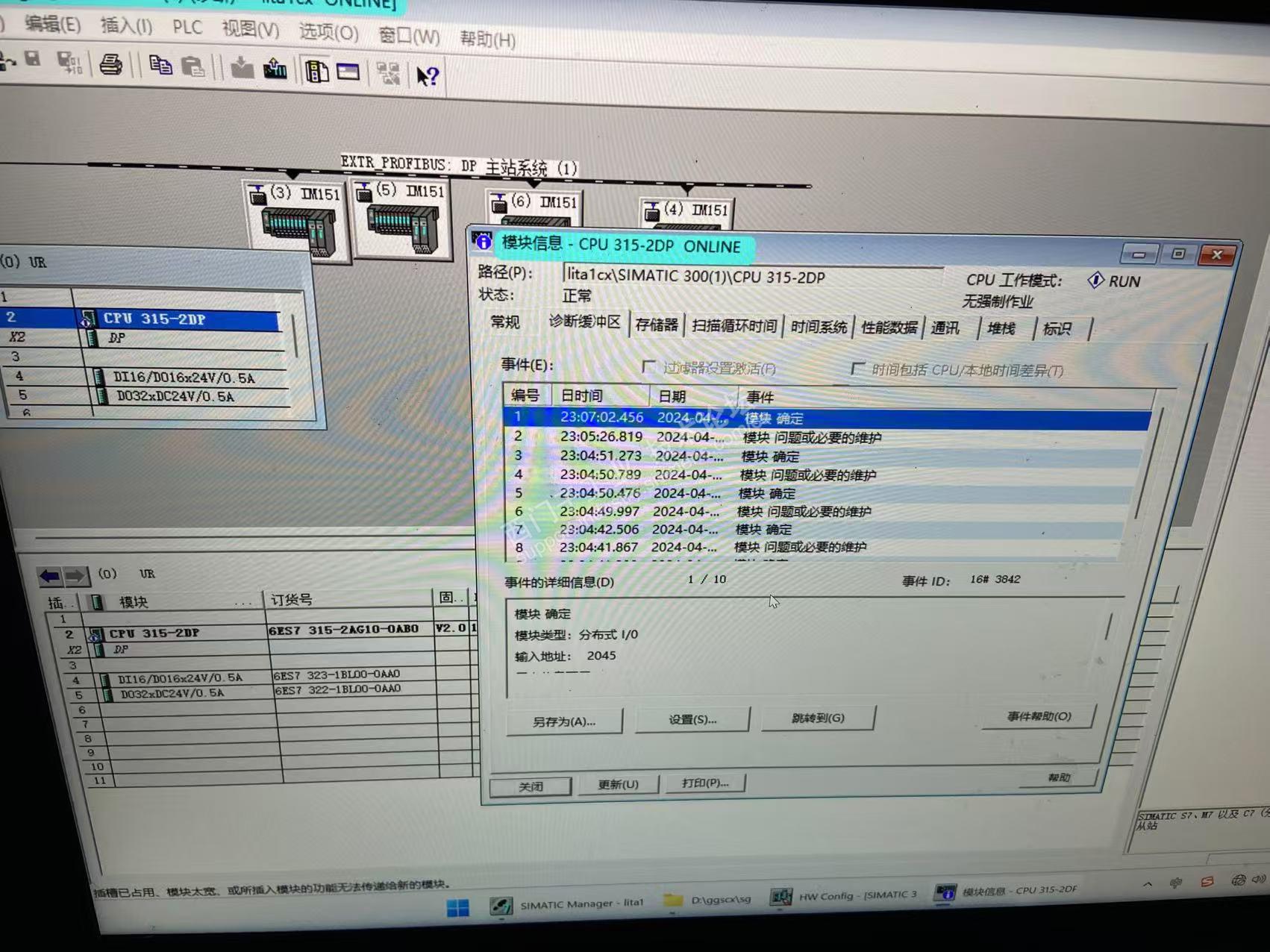The width and height of the screenshot is (1270, 952).
Task: Click the 设置(S)... button
Action: pos(692,719)
